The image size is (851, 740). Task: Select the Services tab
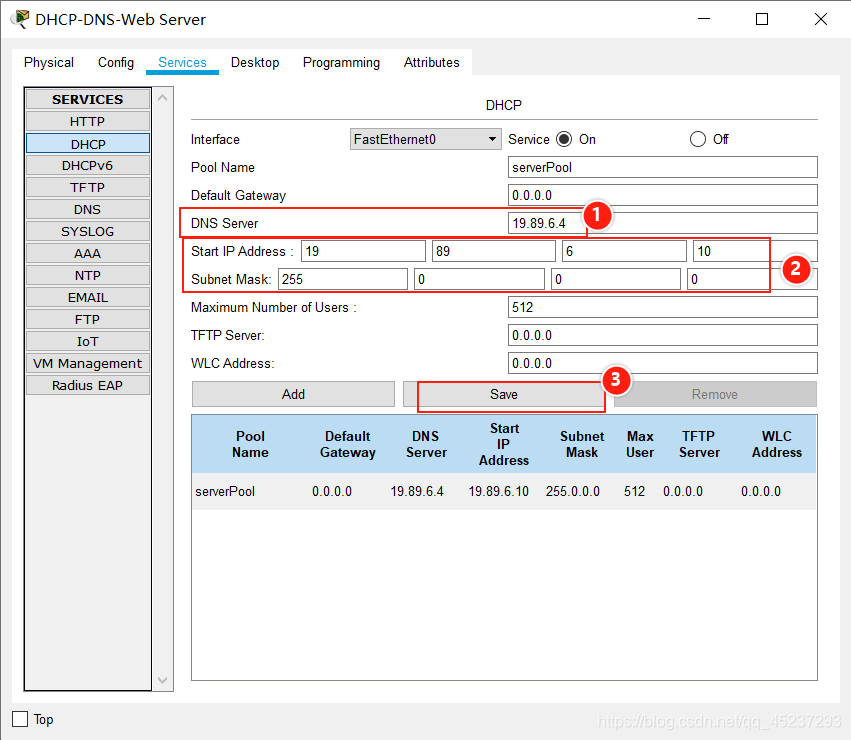click(182, 62)
